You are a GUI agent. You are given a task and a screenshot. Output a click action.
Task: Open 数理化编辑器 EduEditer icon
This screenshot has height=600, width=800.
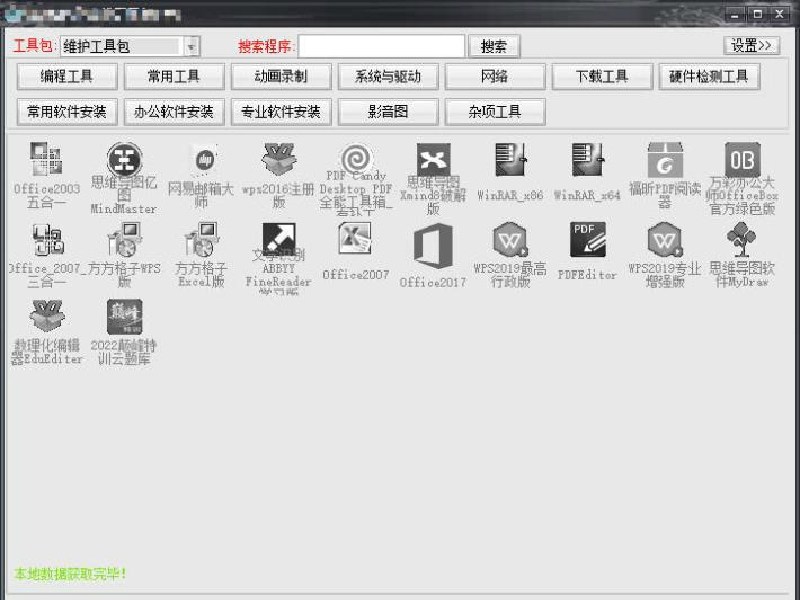point(47,316)
